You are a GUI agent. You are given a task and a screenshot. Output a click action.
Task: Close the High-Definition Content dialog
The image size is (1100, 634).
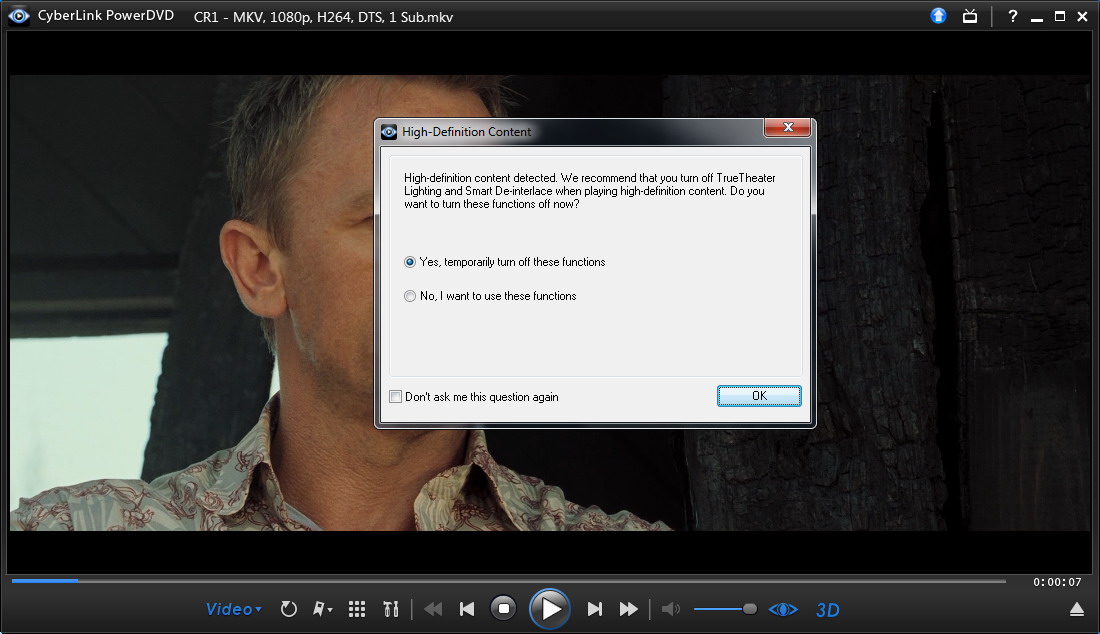pos(786,128)
